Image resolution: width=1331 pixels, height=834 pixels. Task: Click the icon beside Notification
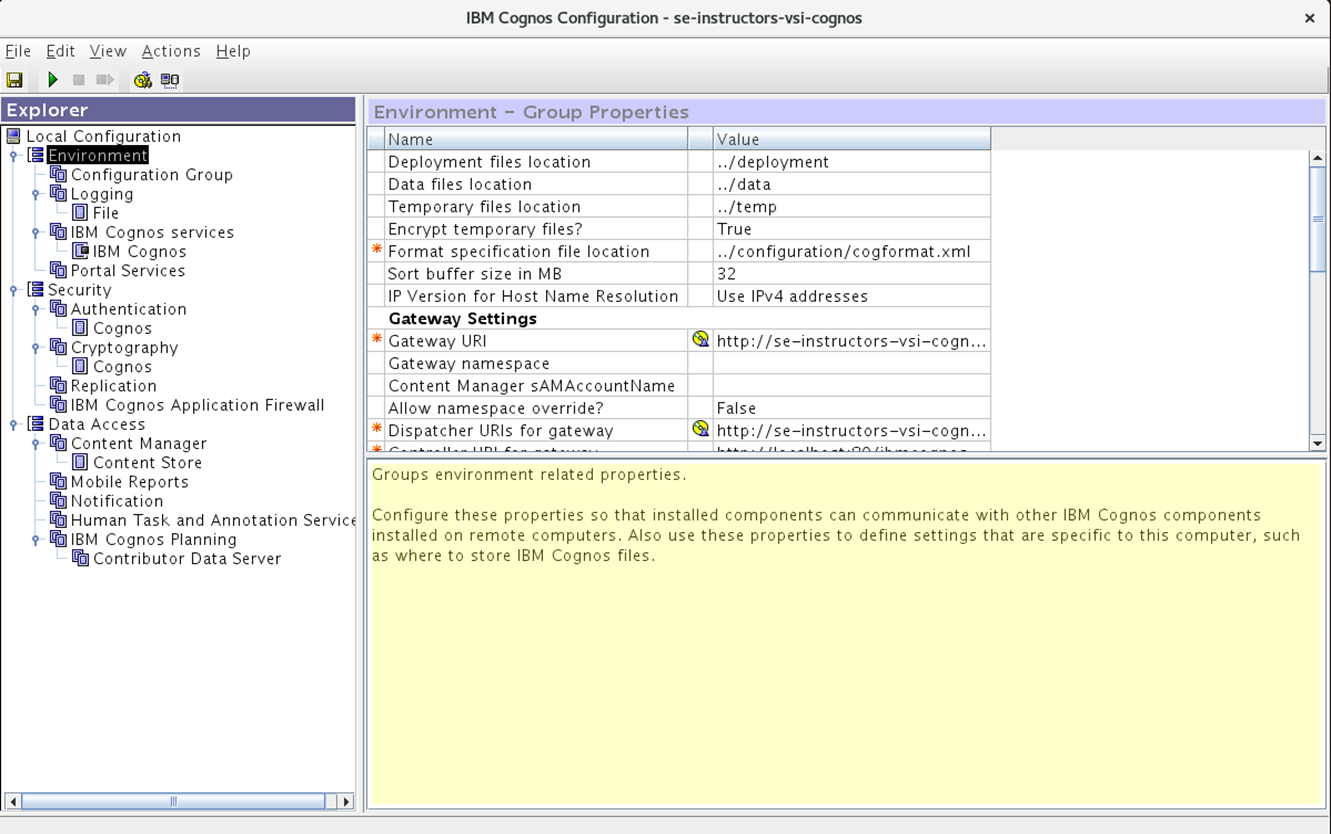59,501
